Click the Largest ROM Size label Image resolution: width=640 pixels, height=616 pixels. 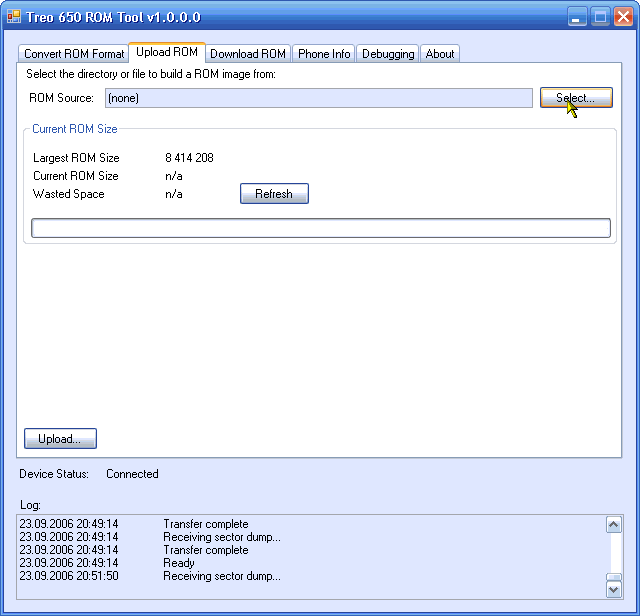[x=76, y=158]
